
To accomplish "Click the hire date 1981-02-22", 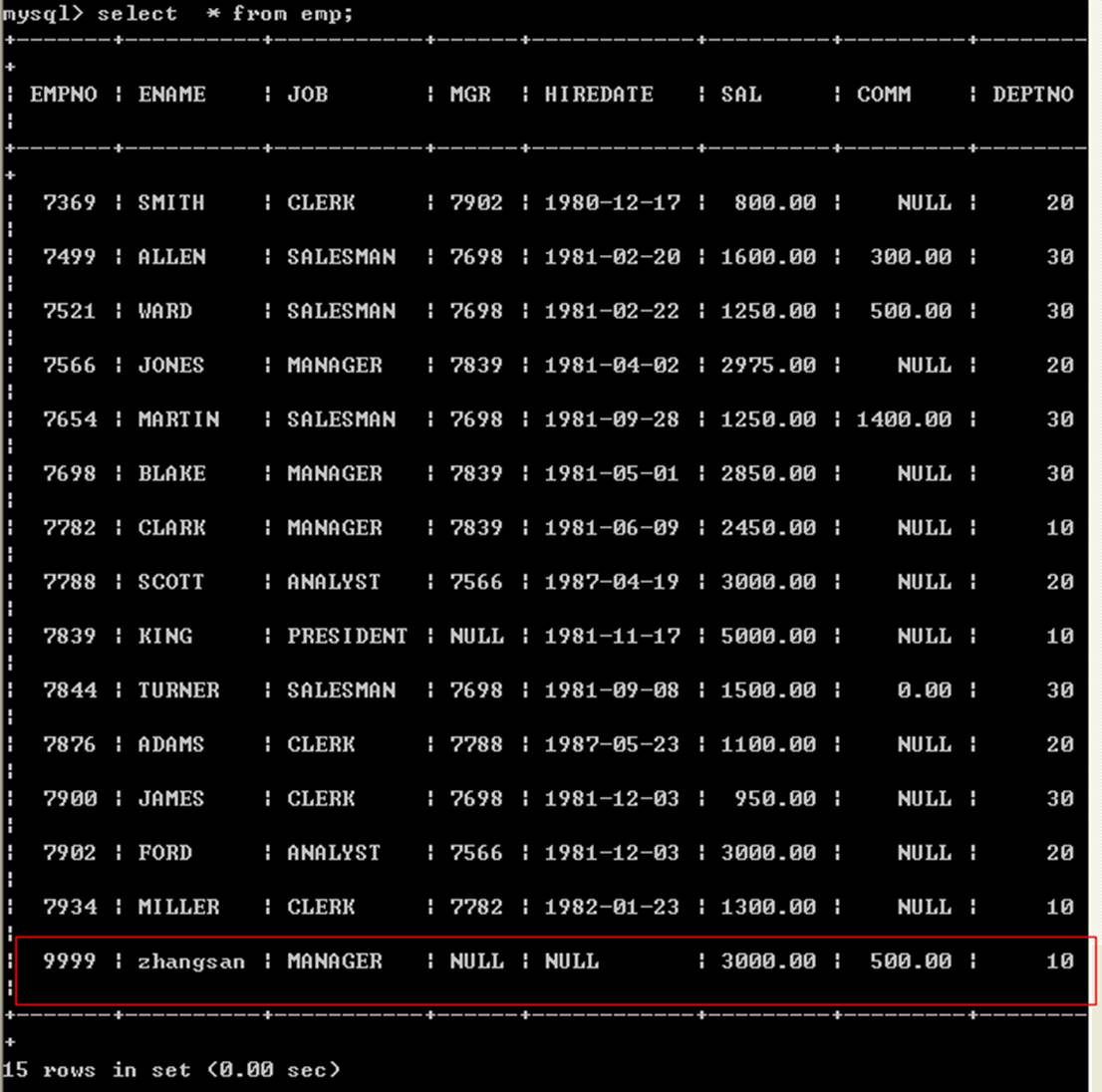I will pyautogui.click(x=612, y=311).
